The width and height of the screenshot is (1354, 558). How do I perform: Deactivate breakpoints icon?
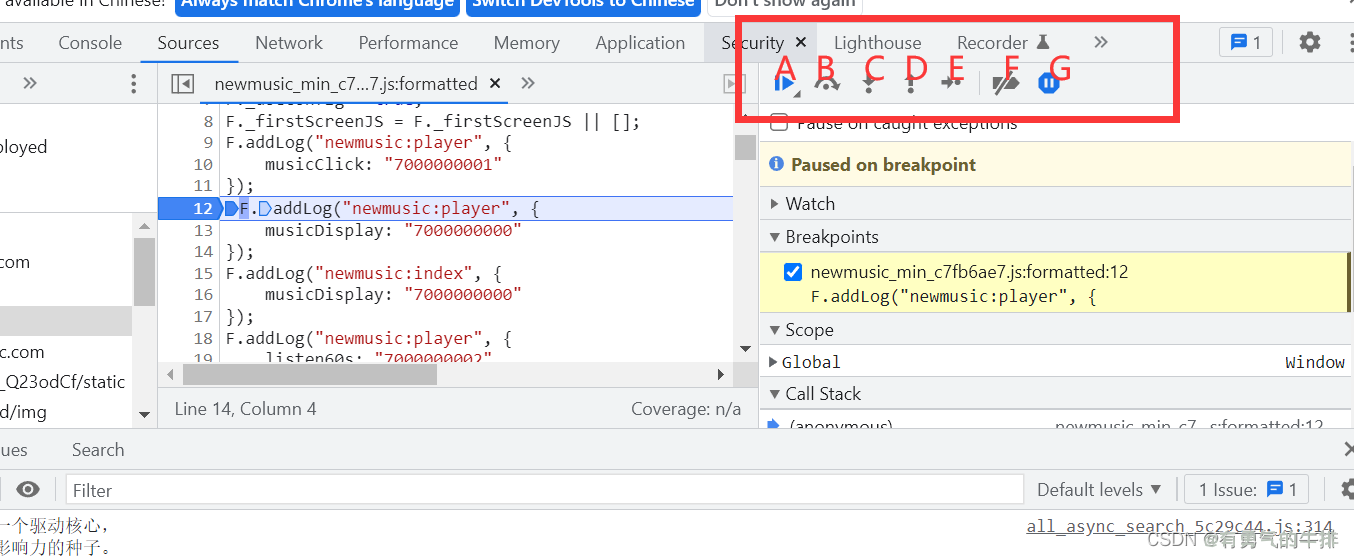click(x=1006, y=84)
